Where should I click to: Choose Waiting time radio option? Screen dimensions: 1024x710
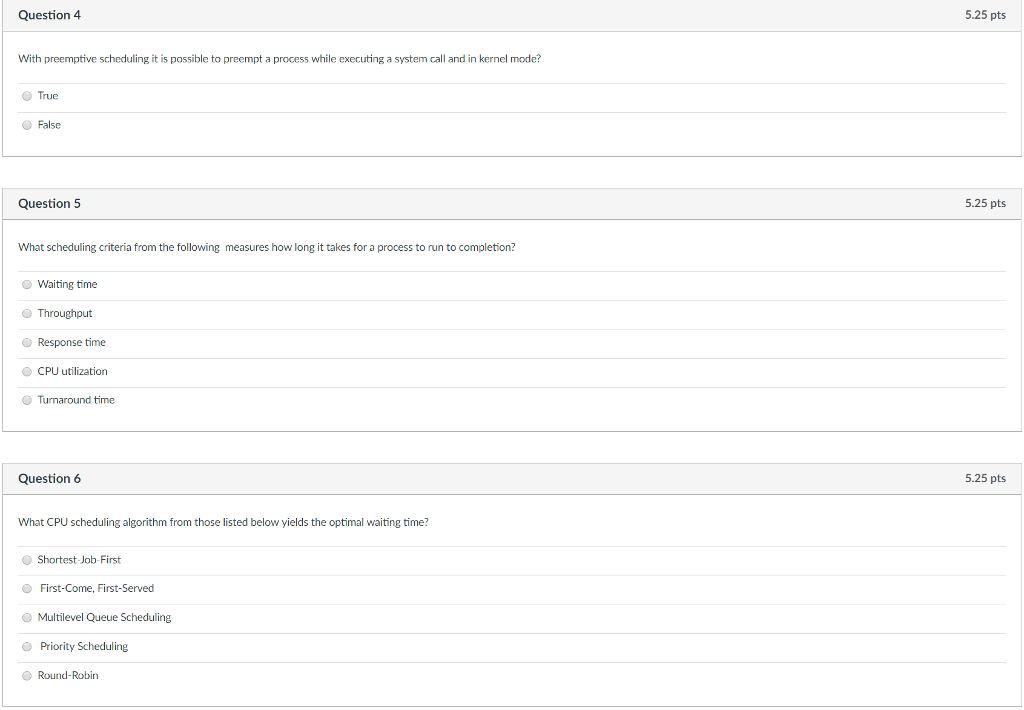(x=27, y=285)
